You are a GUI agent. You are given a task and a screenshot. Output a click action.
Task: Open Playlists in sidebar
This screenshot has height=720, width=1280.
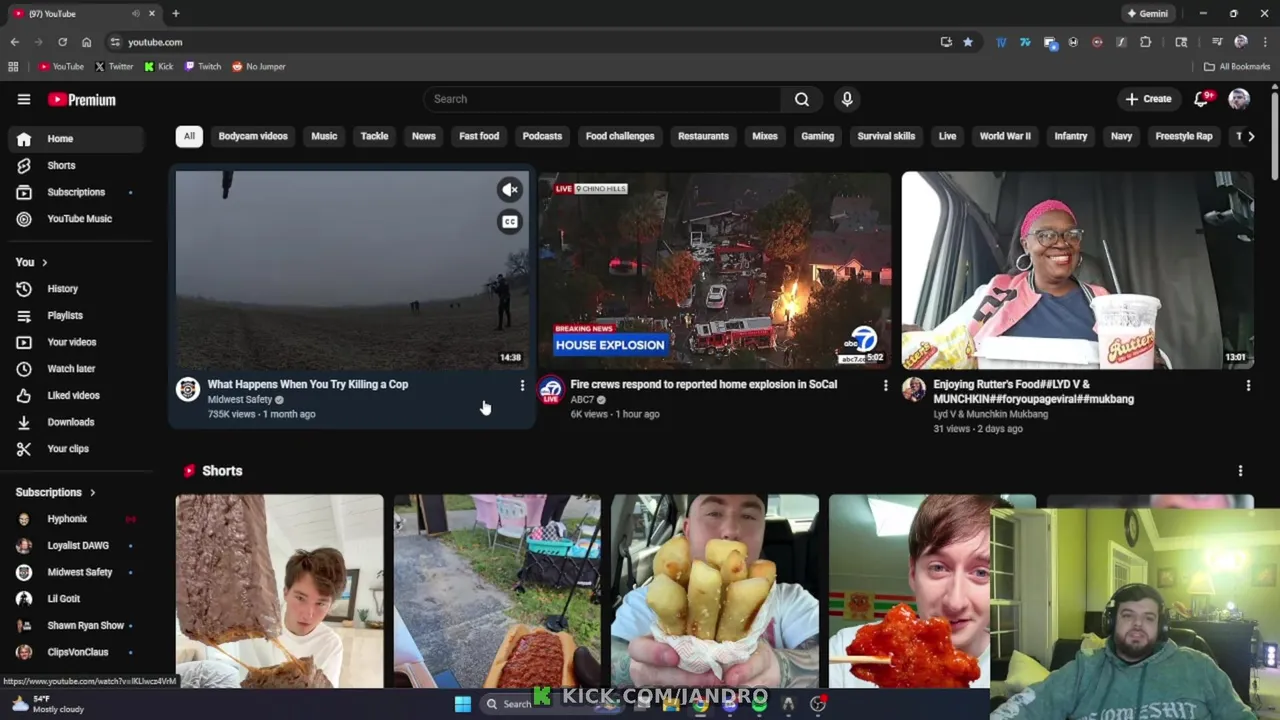(x=76, y=315)
